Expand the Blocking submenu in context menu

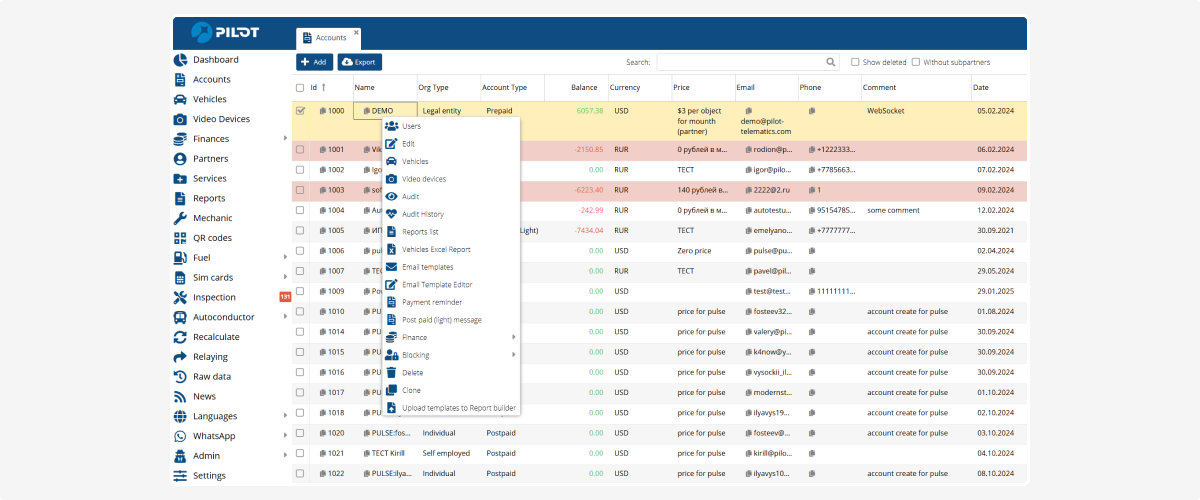point(513,355)
